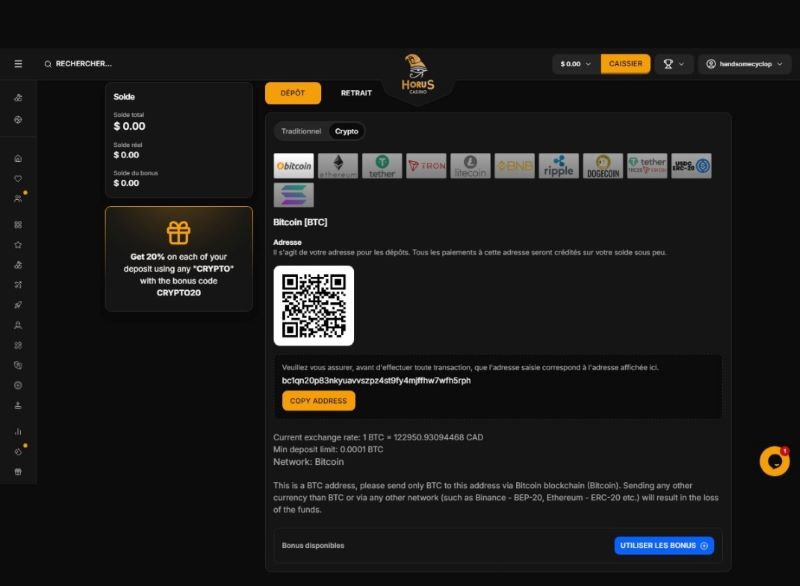
Task: Click the home icon in sidebar
Action: click(x=18, y=159)
